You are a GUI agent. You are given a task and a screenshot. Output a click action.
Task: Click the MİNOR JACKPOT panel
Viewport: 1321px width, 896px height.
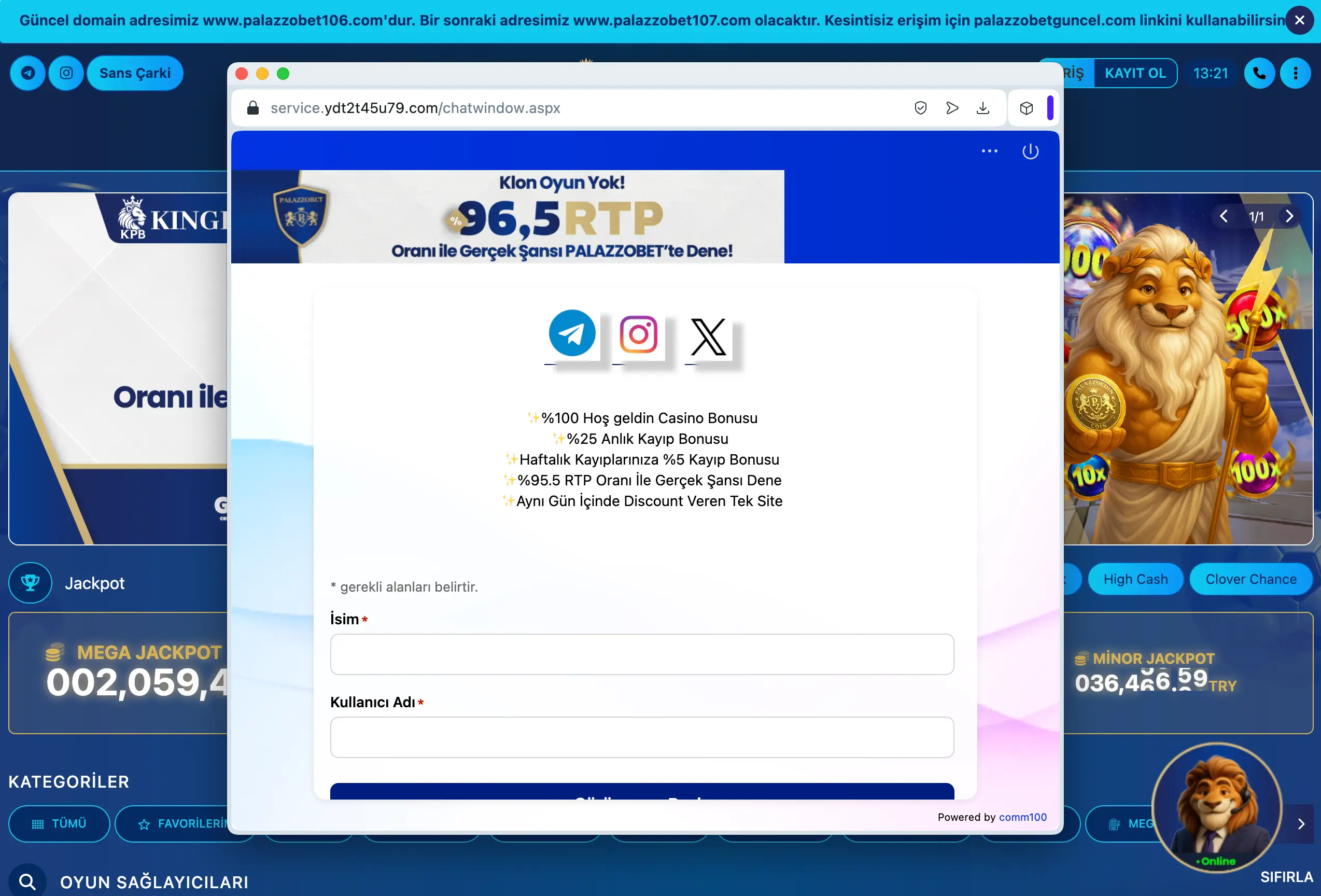(1188, 673)
